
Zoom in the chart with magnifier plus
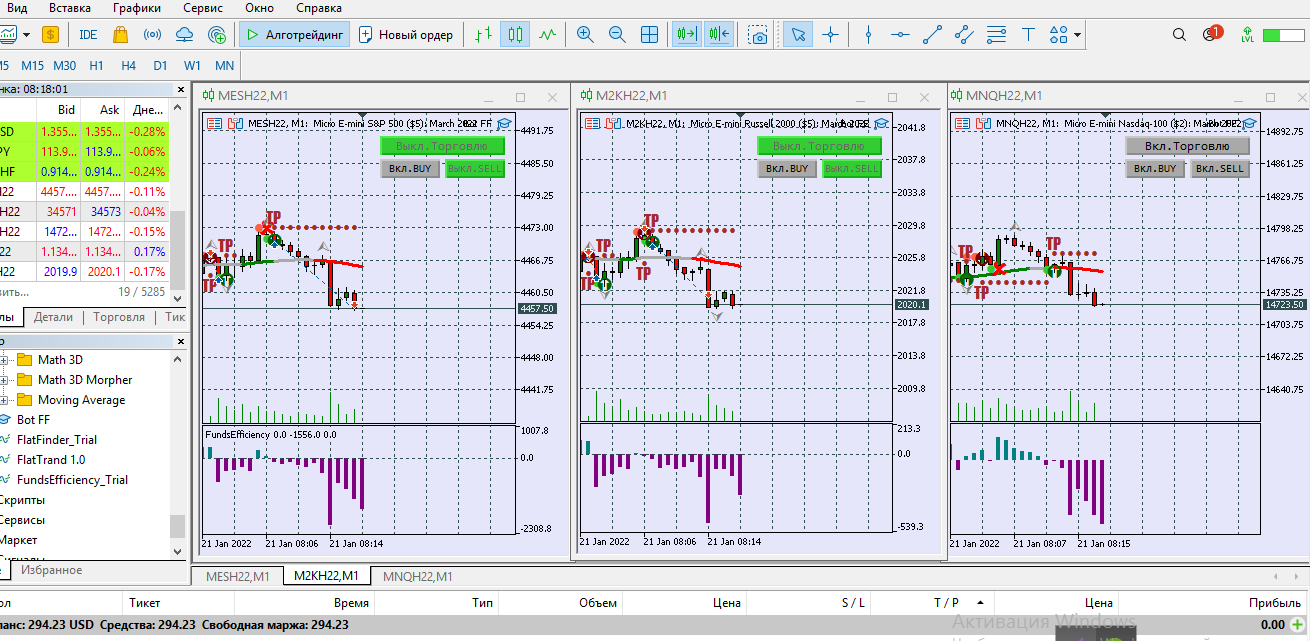pyautogui.click(x=585, y=35)
